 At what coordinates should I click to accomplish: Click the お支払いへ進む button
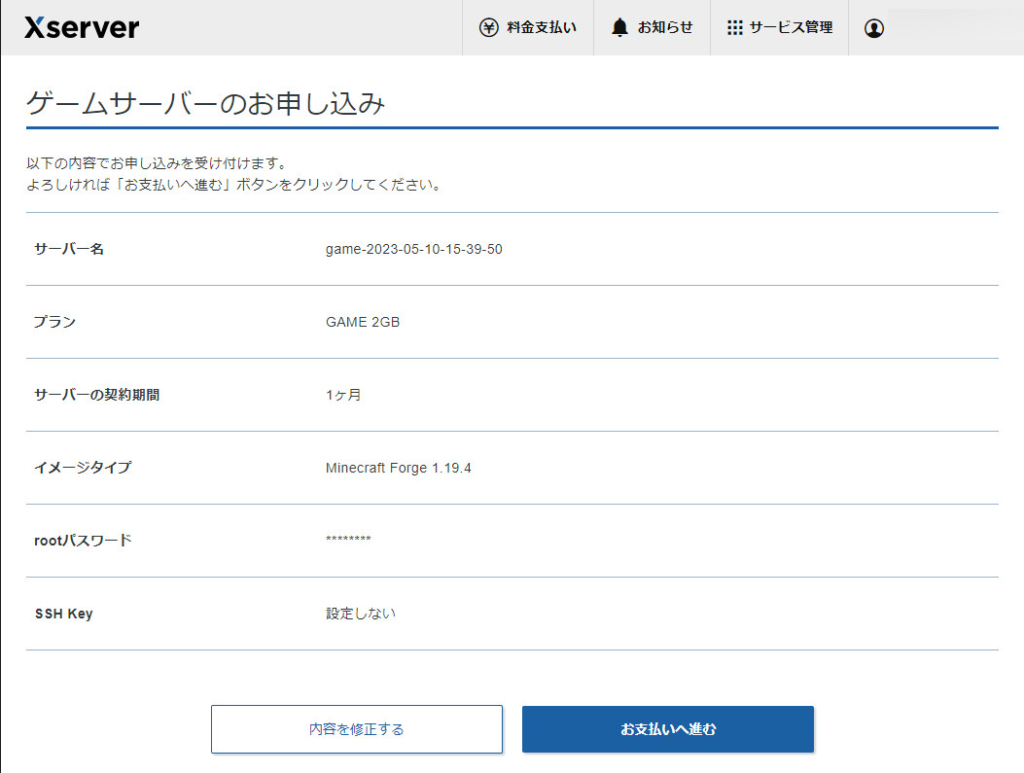(667, 729)
